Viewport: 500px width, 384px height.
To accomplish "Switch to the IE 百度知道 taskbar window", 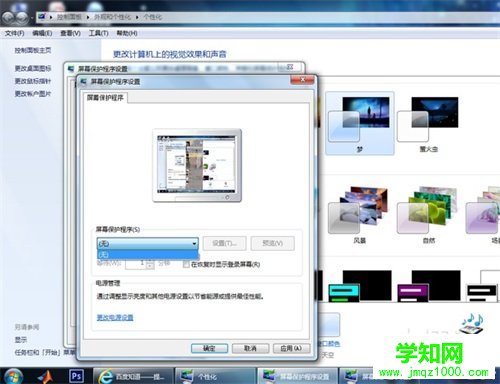I will click(x=133, y=376).
